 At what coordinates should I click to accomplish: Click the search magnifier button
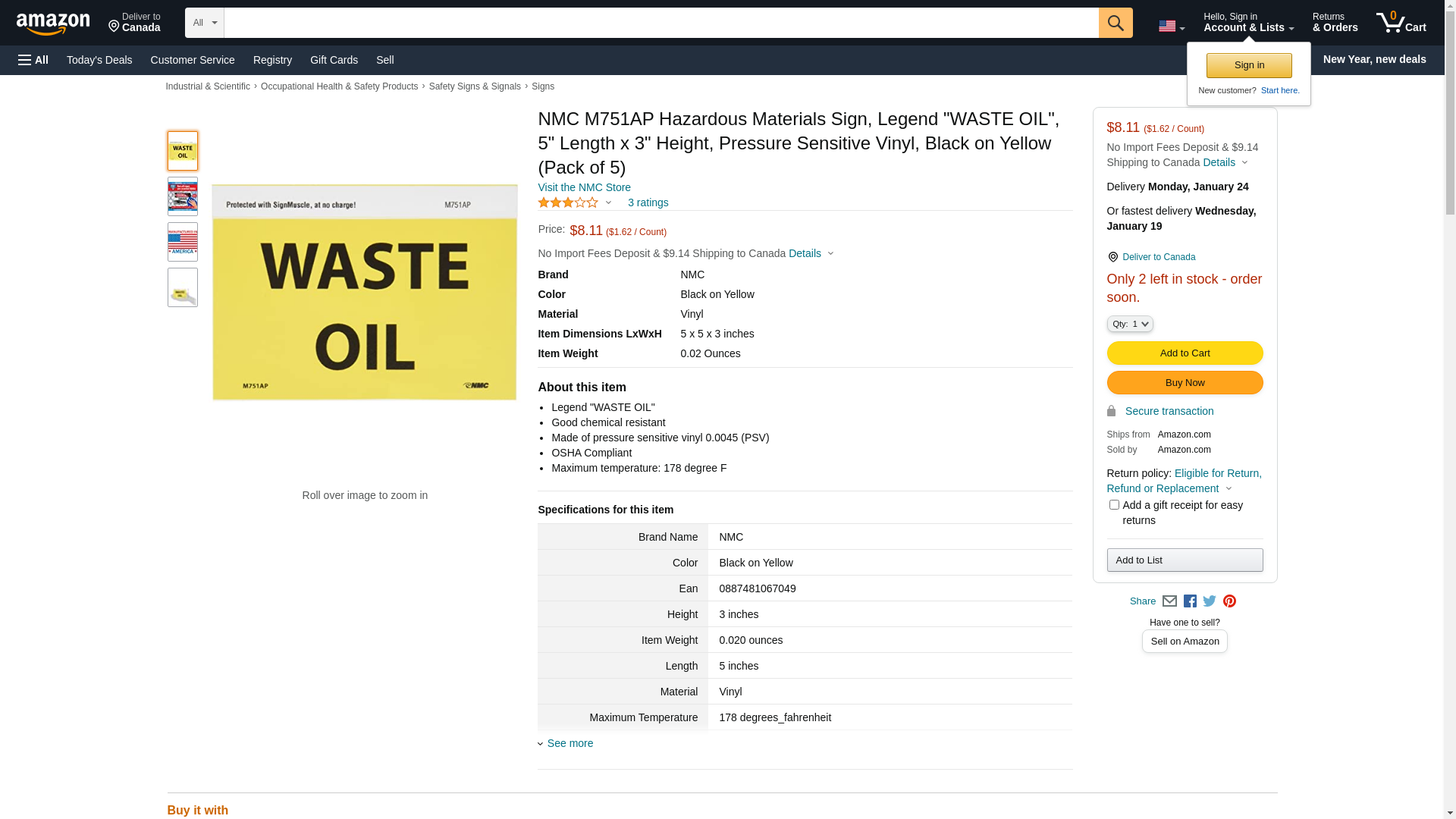coord(1115,23)
